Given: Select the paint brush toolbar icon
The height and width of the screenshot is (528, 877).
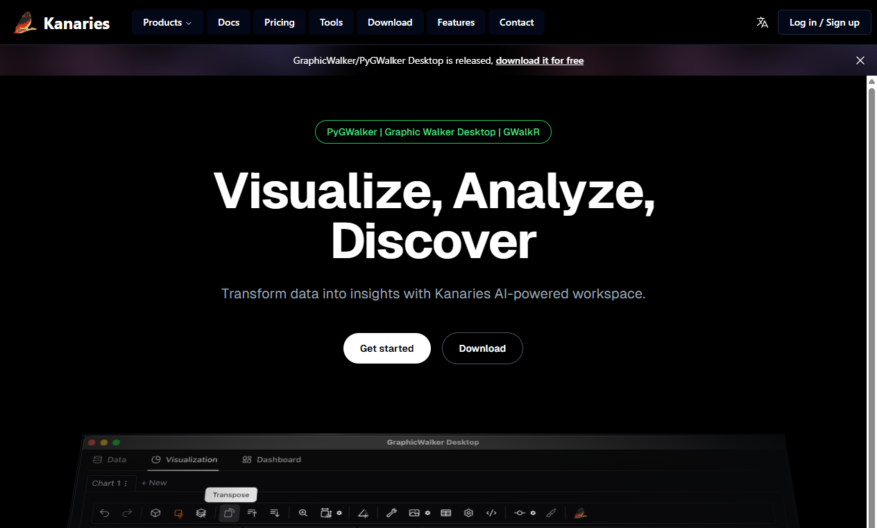Looking at the screenshot, I should [x=551, y=513].
